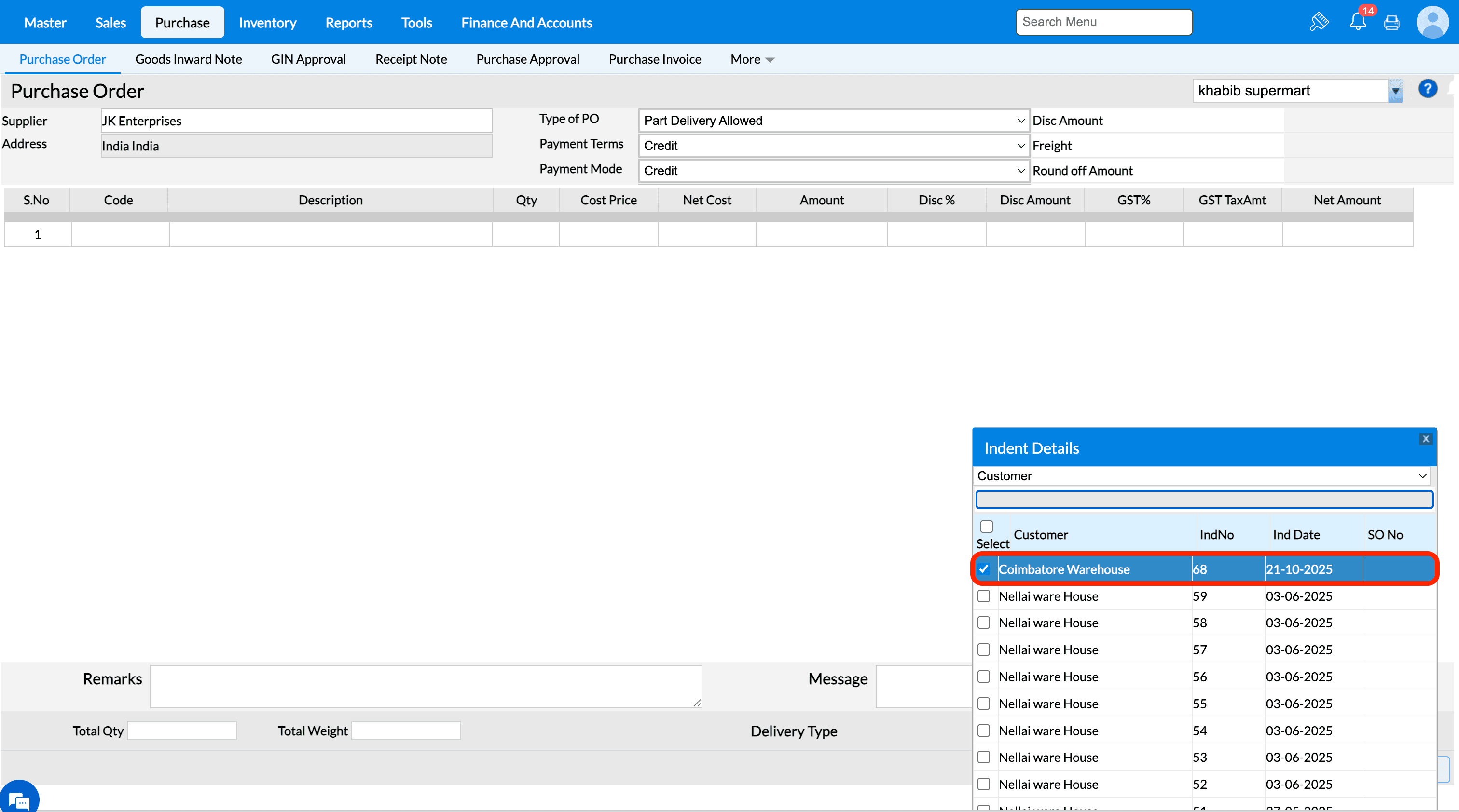Expand the More submenu

752,59
